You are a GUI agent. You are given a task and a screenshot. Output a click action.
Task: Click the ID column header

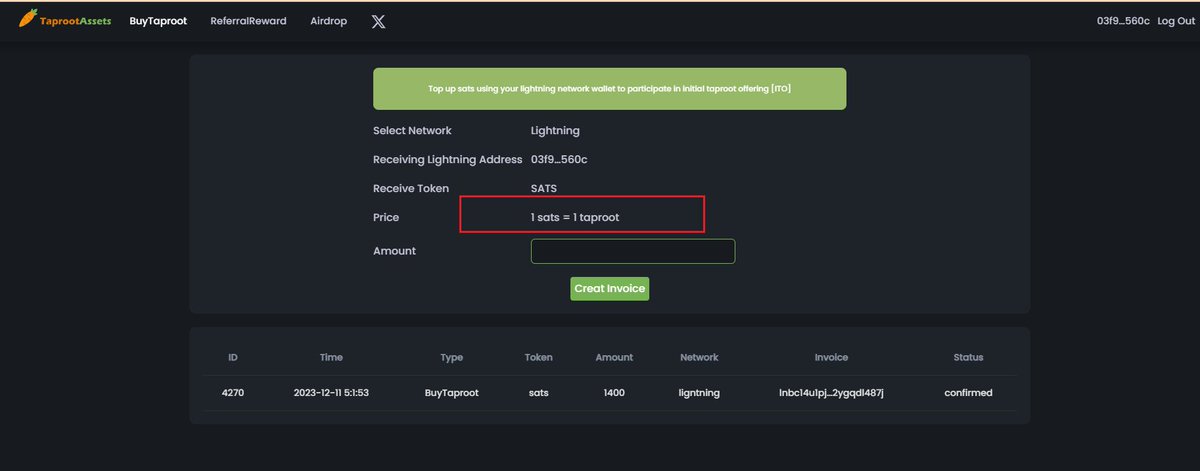[233, 357]
